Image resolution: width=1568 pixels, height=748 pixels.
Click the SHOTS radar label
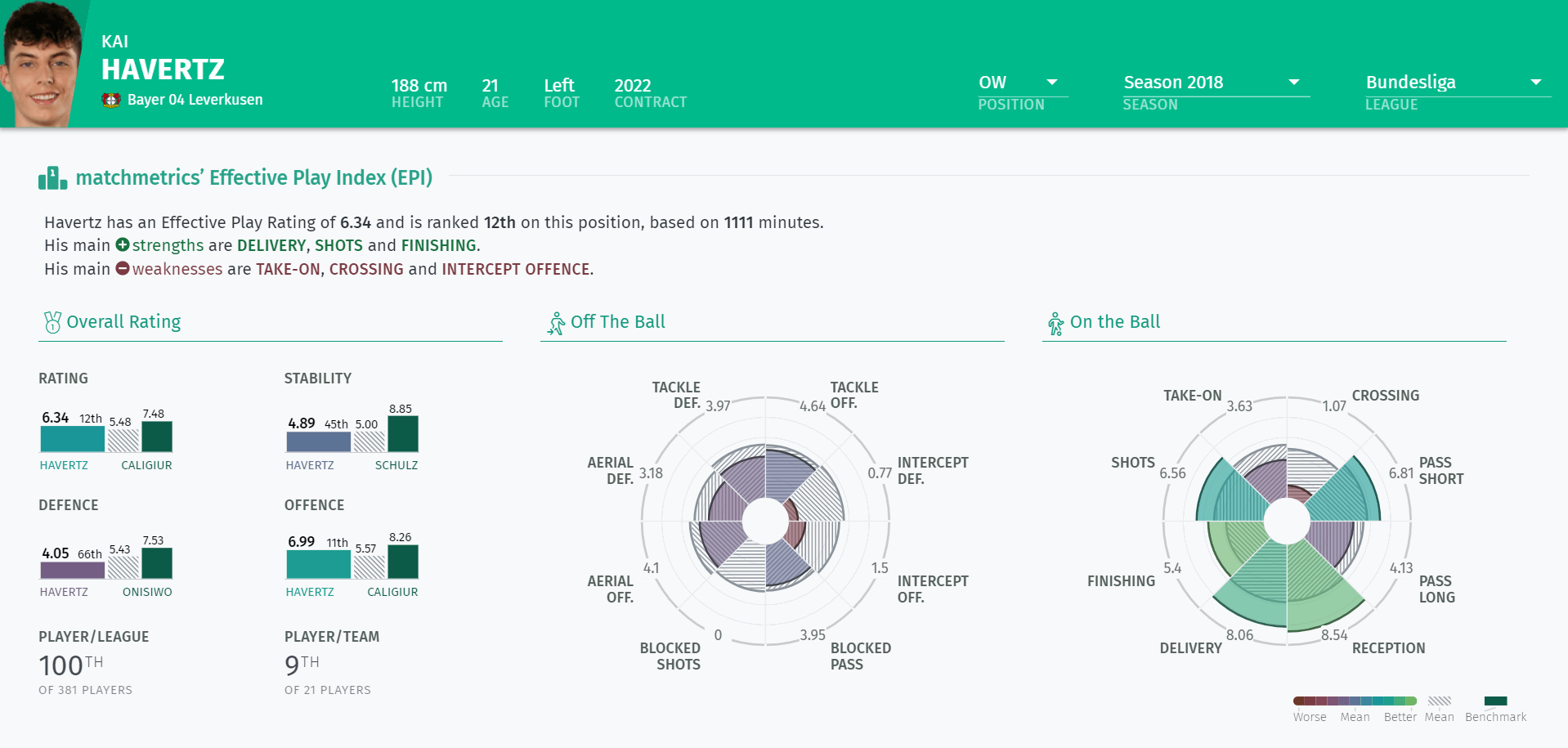click(x=1133, y=463)
